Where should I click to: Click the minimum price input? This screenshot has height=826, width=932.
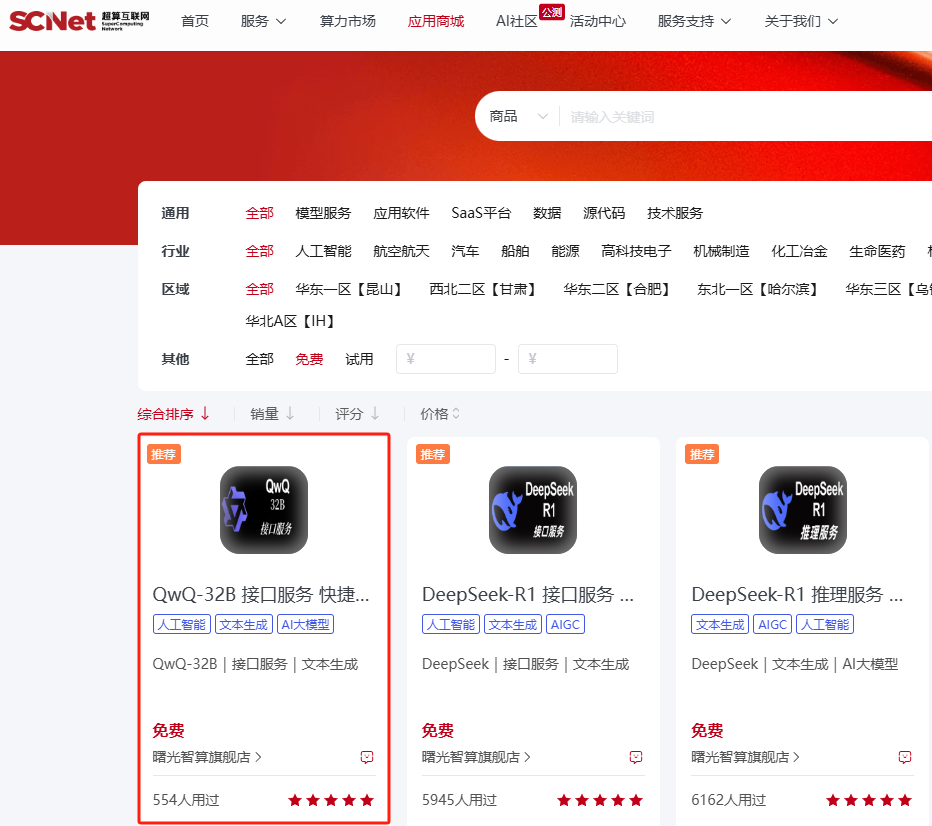(446, 359)
